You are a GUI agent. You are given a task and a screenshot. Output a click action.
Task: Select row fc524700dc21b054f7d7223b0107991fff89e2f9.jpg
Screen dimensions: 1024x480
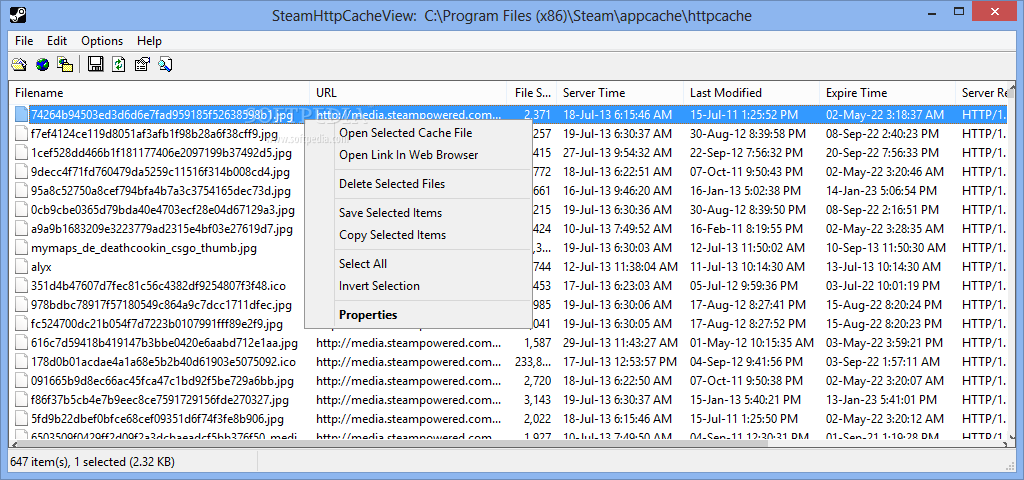(x=507, y=324)
